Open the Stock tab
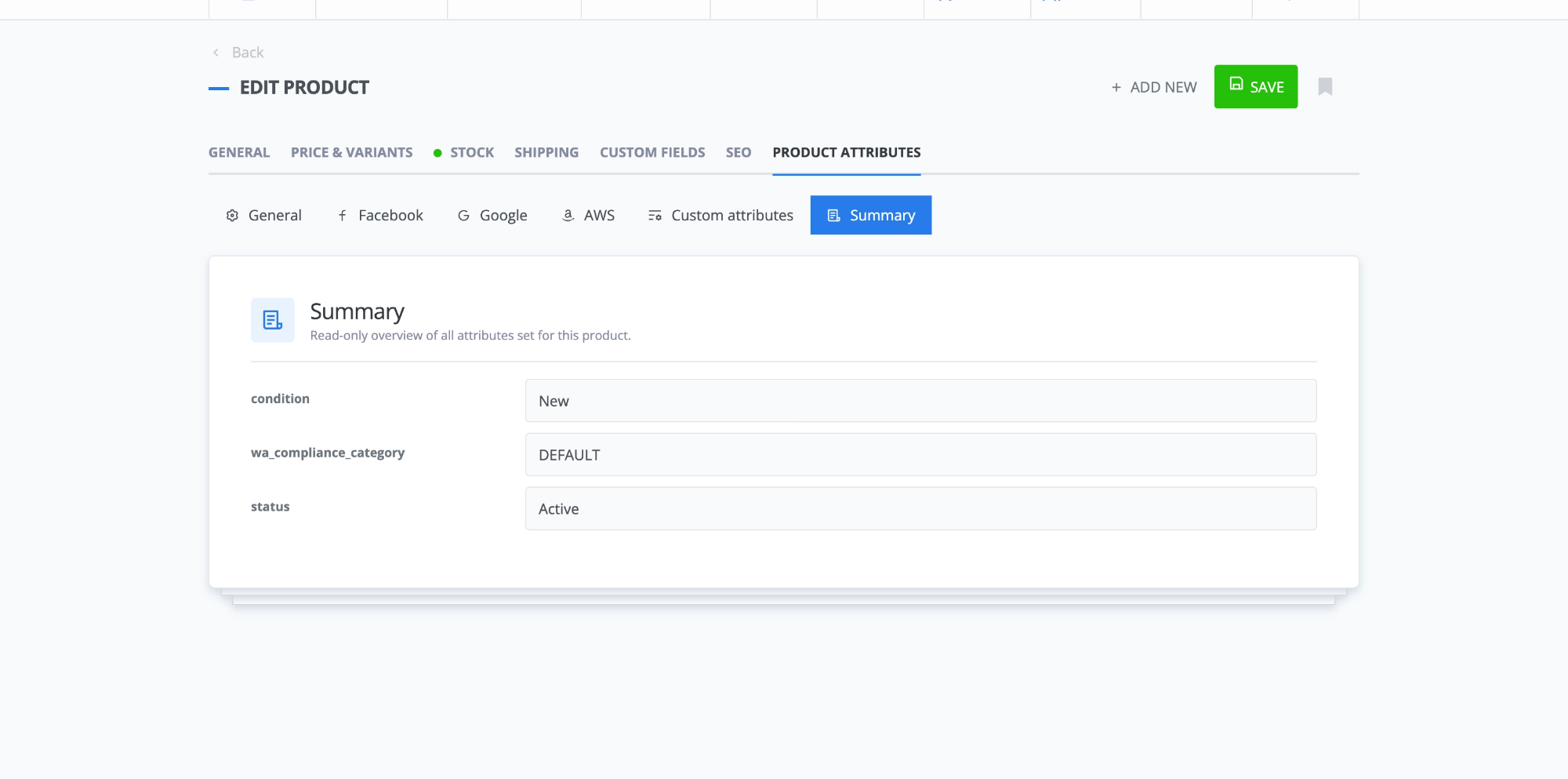Screen dimensions: 1568x779 pos(472,152)
